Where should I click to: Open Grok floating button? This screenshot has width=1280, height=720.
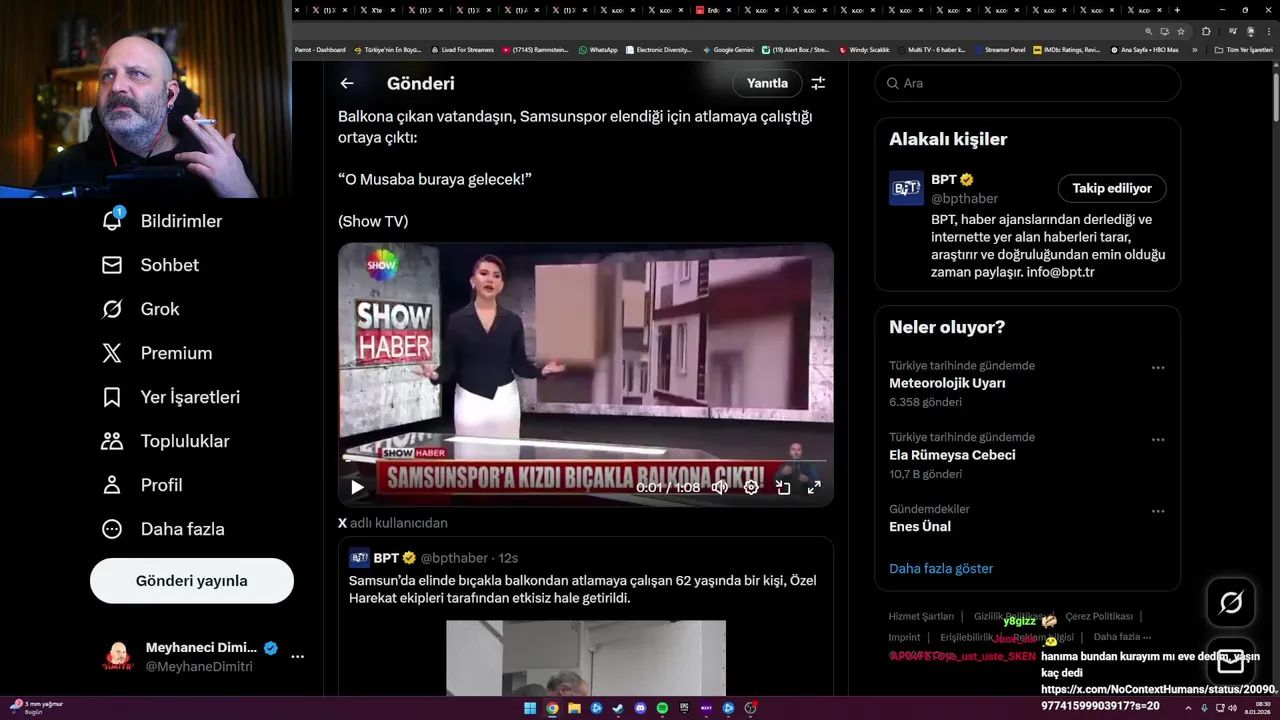pos(1231,602)
